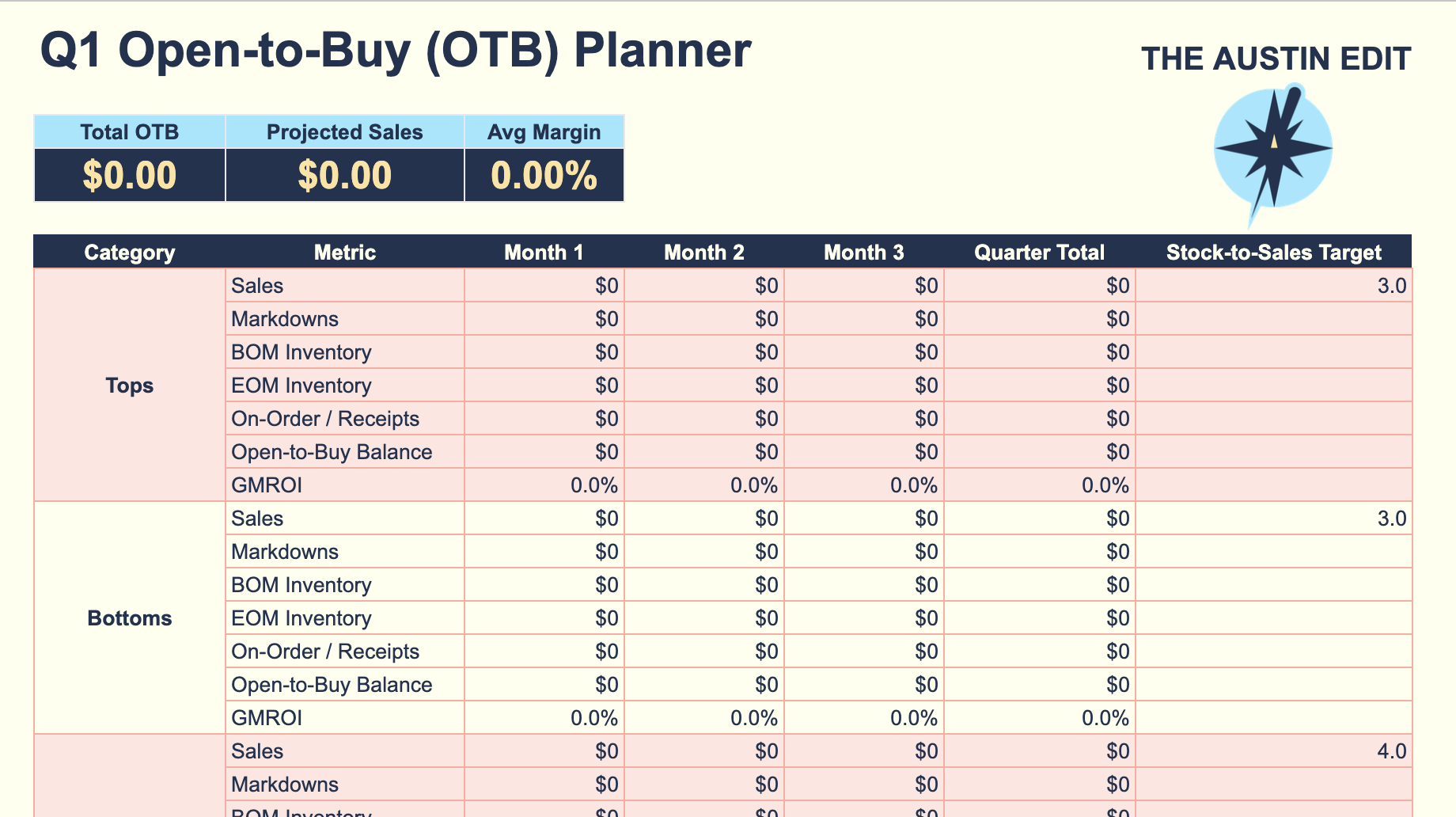Select the Stock-to-Sales Target value 4.0
Screen dimensions: 1456x817
[x=1274, y=751]
